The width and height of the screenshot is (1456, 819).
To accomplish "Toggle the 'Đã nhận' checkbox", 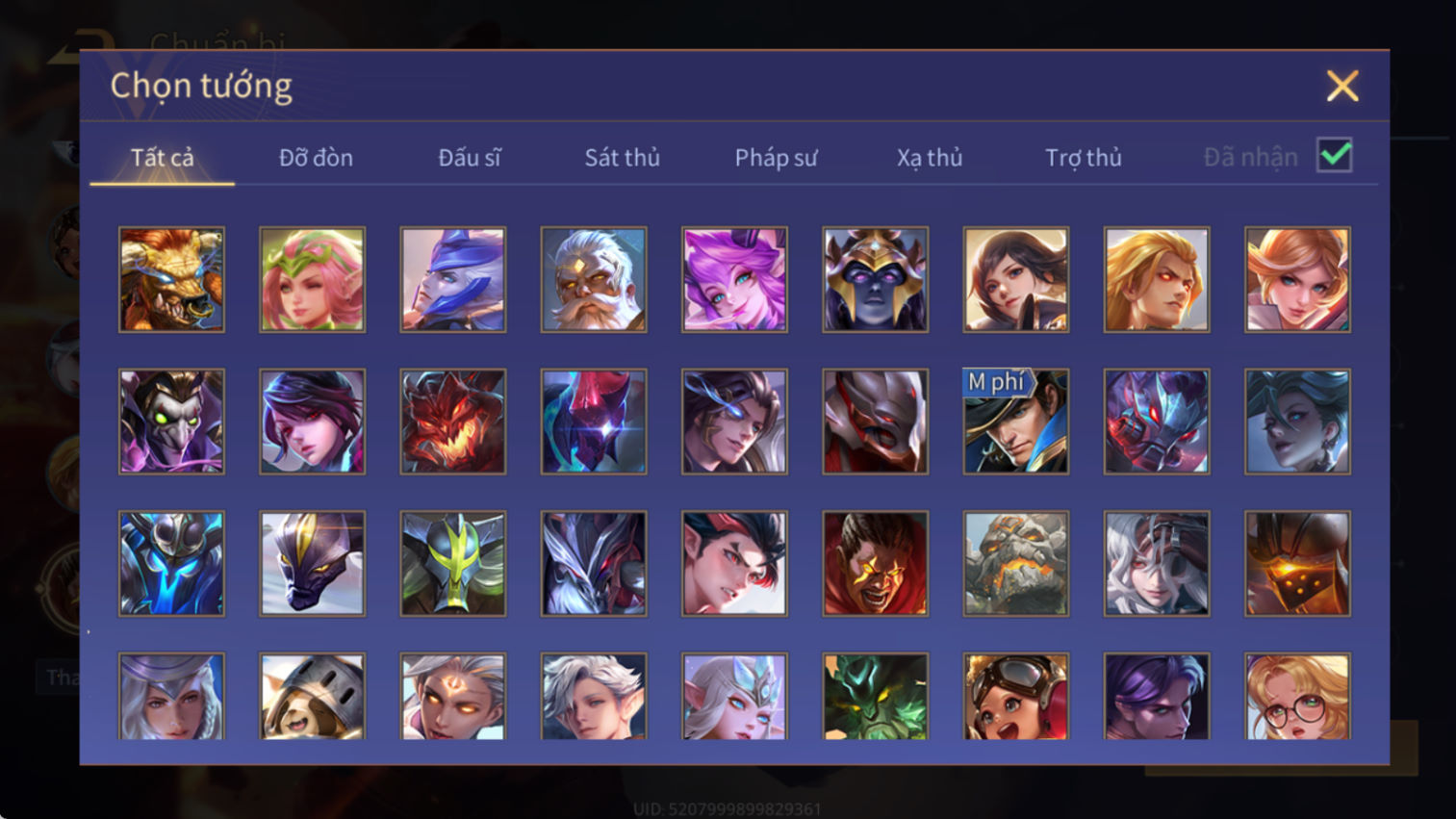I will [x=1335, y=156].
